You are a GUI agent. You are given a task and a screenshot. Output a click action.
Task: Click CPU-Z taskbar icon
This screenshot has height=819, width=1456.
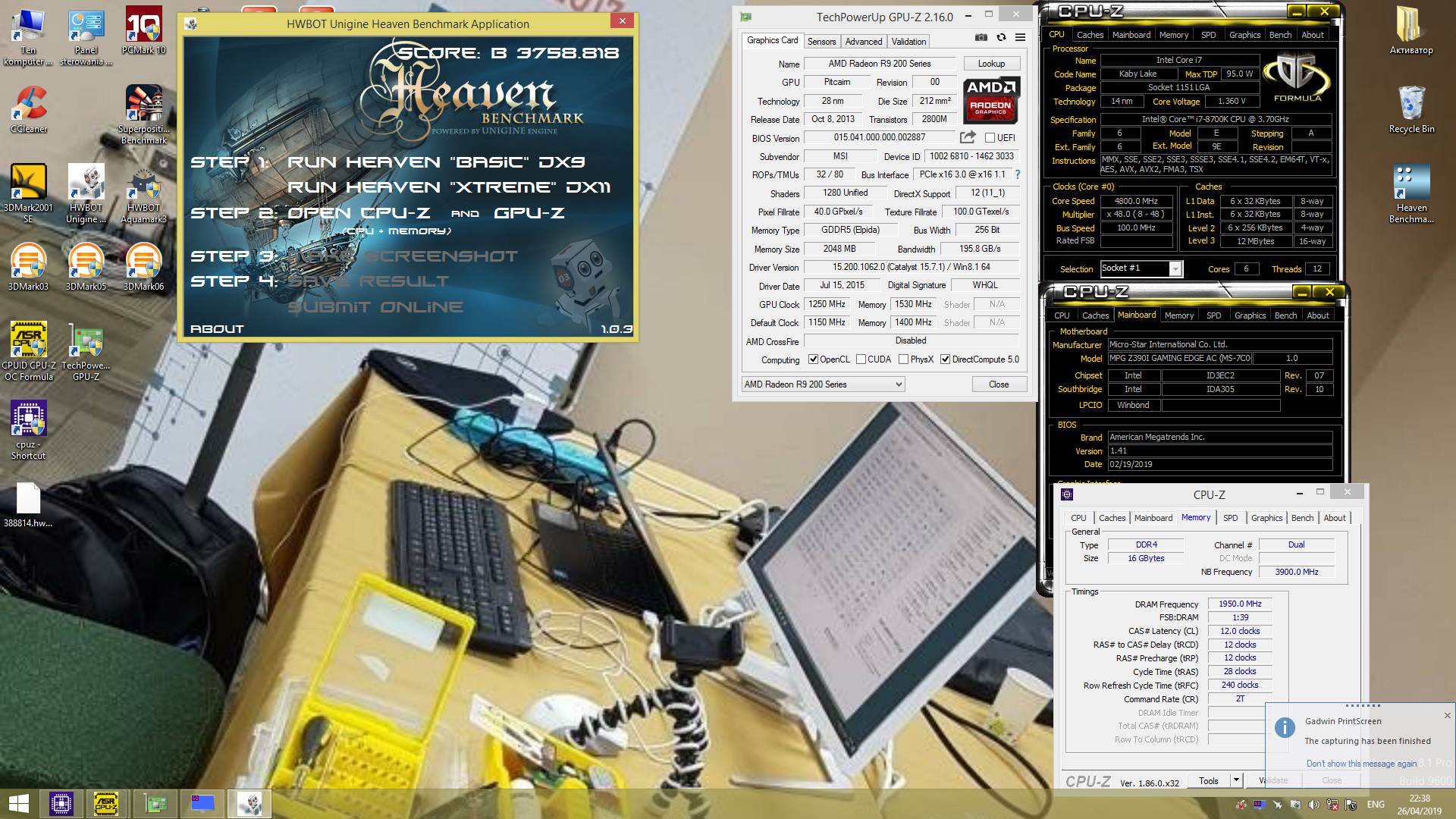pos(61,804)
